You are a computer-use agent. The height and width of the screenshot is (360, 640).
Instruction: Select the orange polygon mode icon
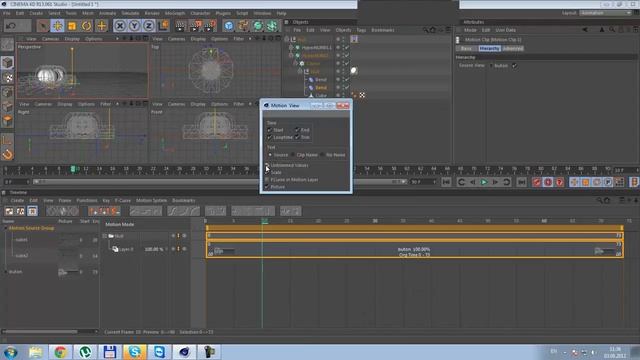coord(7,121)
